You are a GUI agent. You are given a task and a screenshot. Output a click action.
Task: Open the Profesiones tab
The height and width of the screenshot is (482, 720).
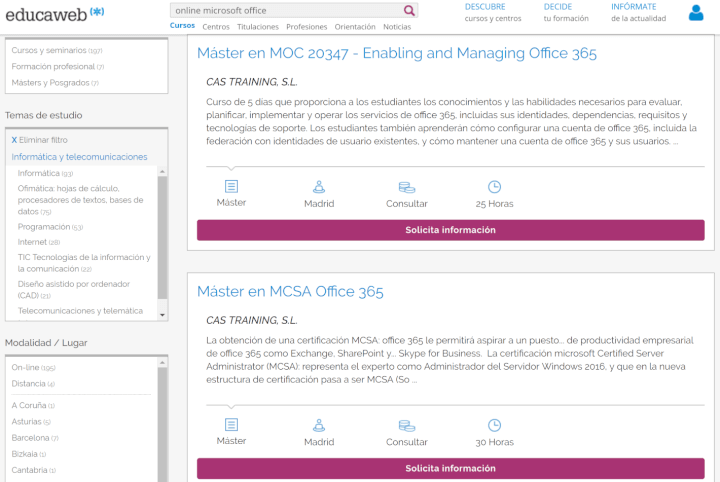point(306,27)
